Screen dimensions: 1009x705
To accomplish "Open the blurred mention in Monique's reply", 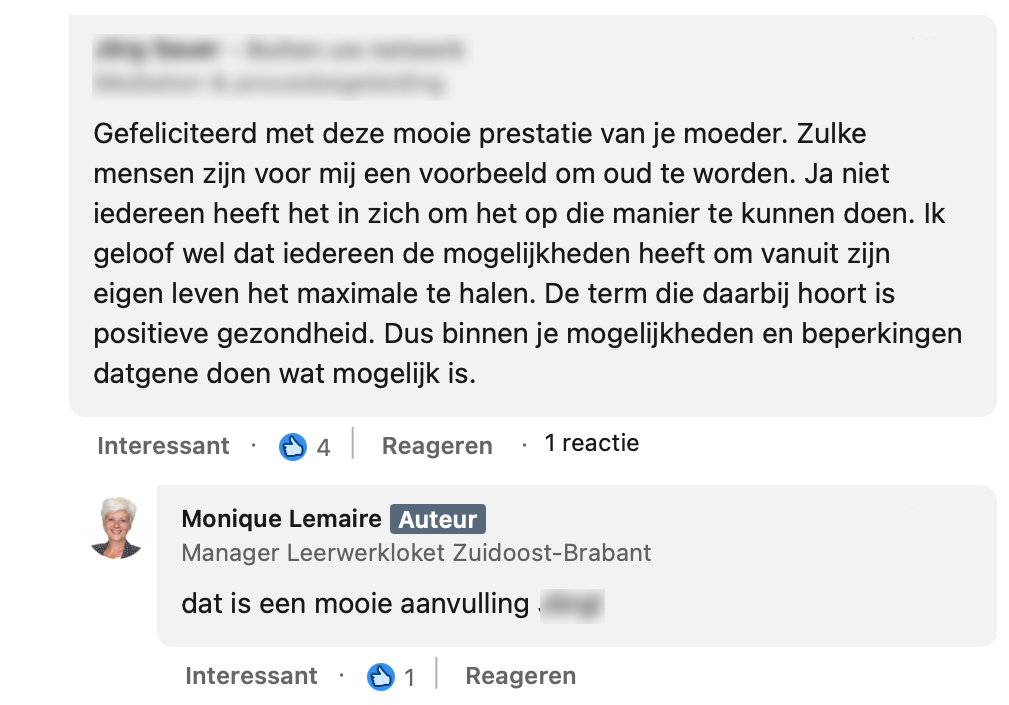I will pyautogui.click(x=572, y=604).
